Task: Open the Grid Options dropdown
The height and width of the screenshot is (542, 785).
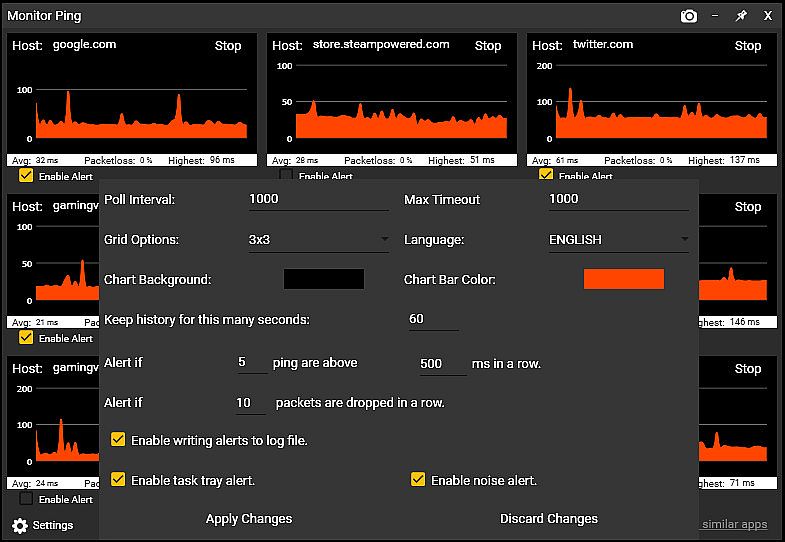Action: click(x=318, y=240)
